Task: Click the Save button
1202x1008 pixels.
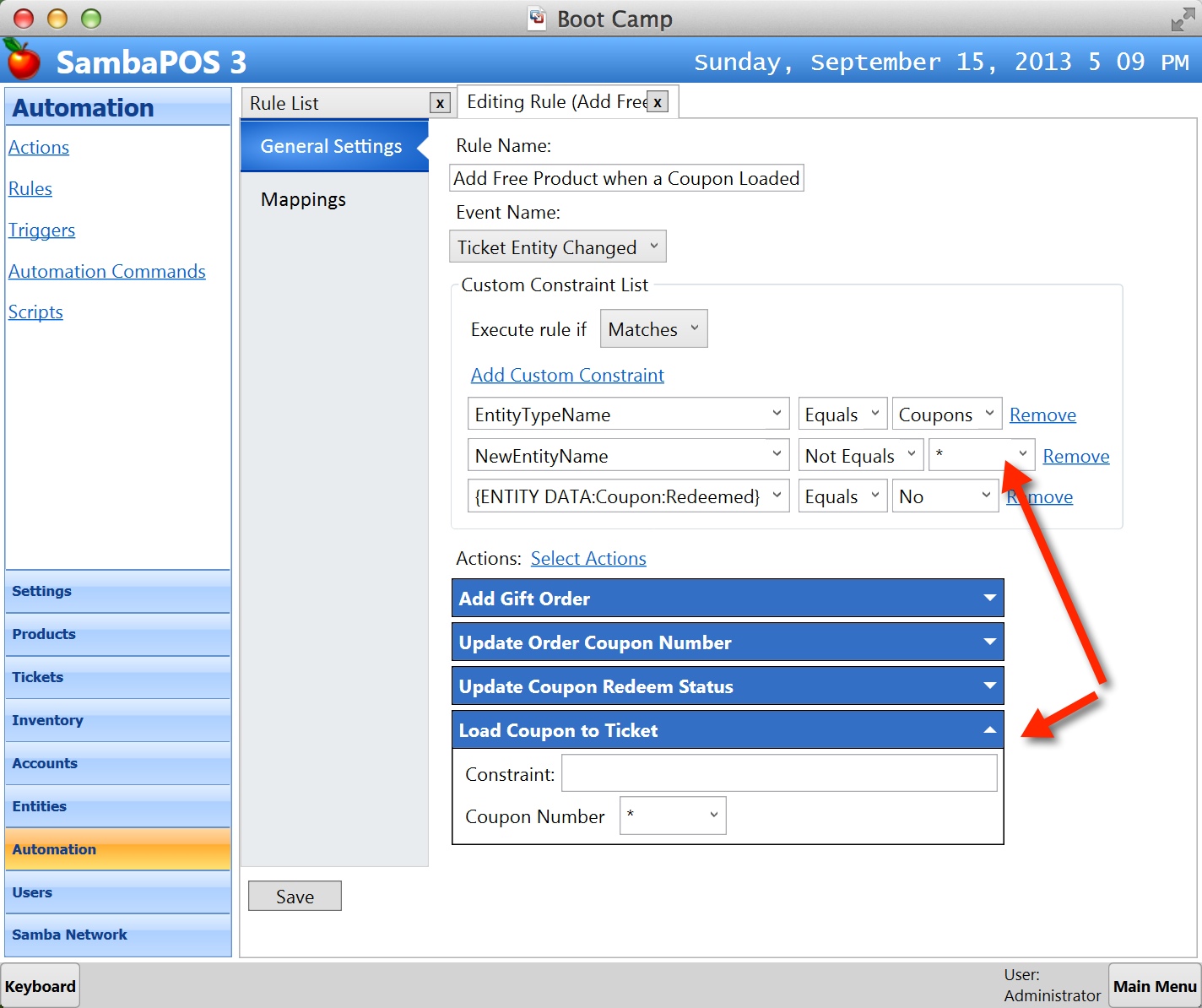Action: point(295,897)
